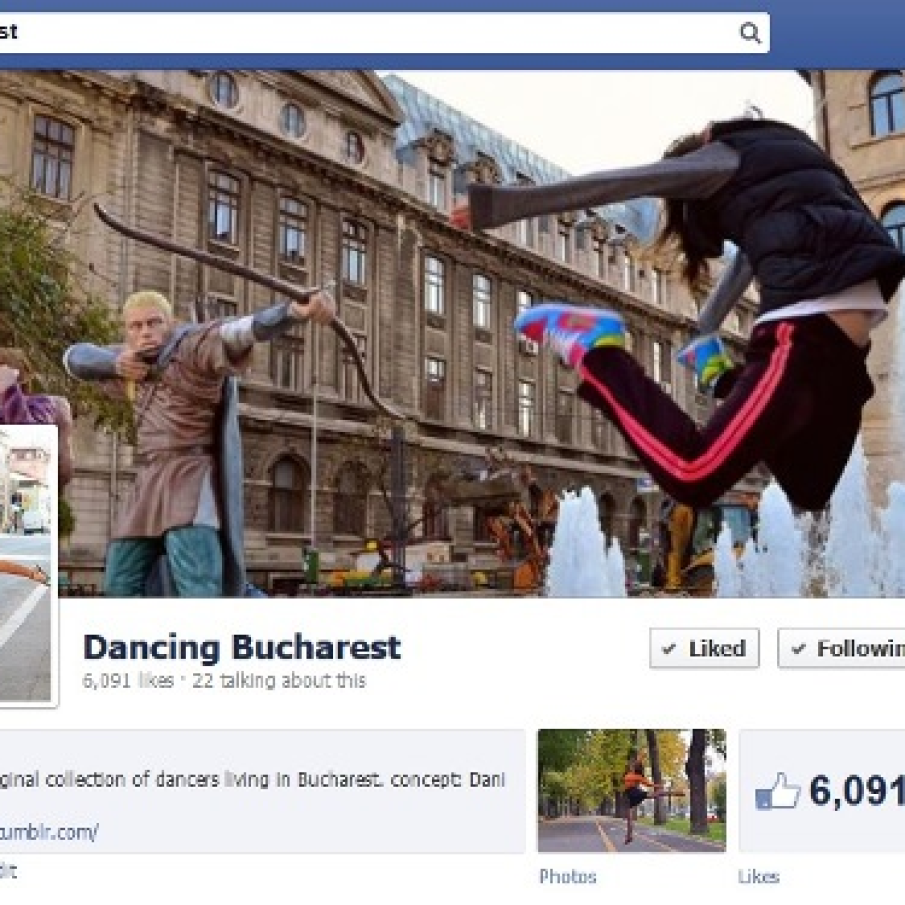
Task: Click the checkmark icon on the Following button
Action: [800, 649]
